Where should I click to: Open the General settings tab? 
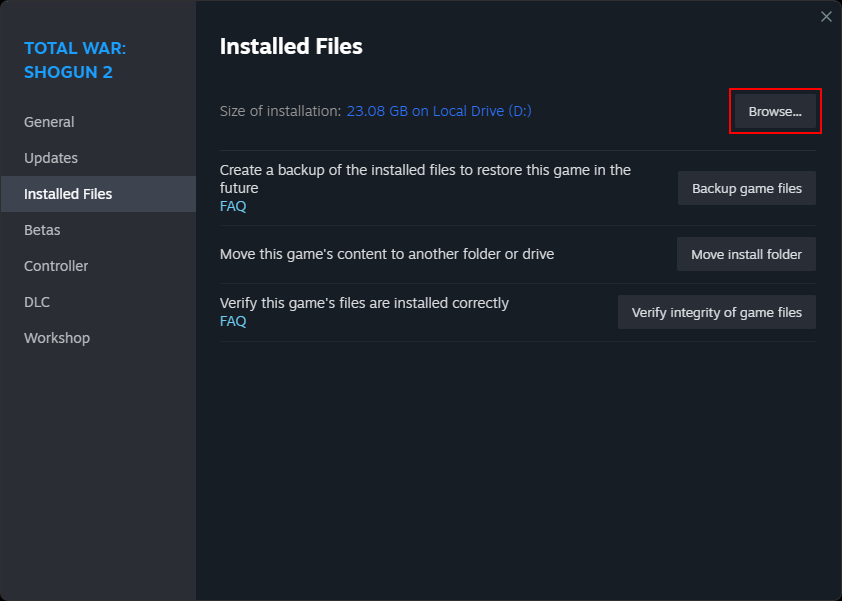(x=49, y=122)
